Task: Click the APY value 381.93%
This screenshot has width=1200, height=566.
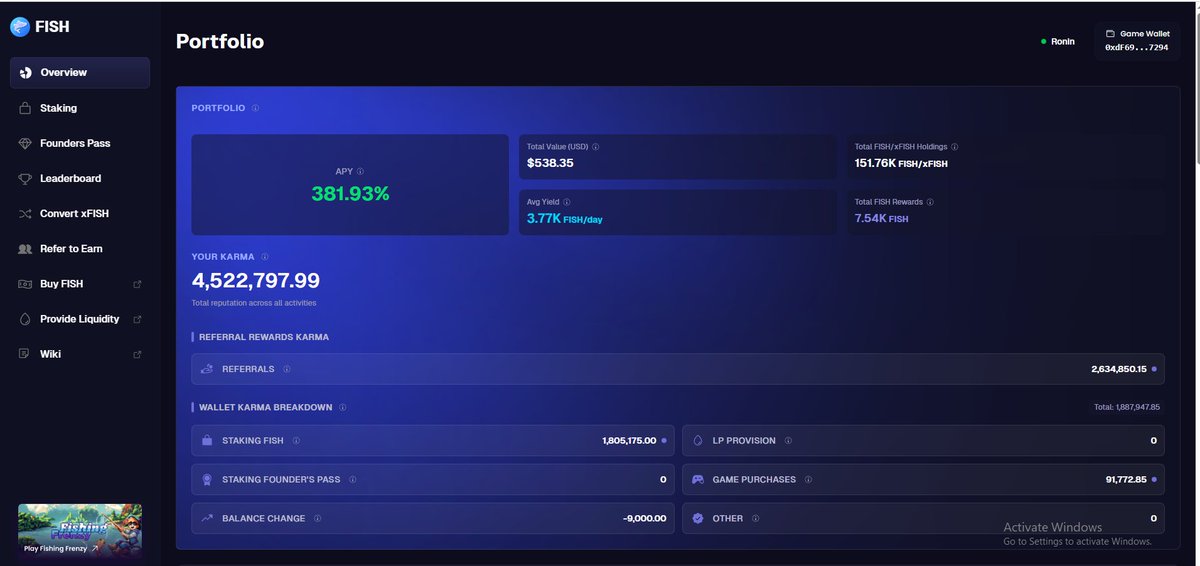Action: (350, 194)
